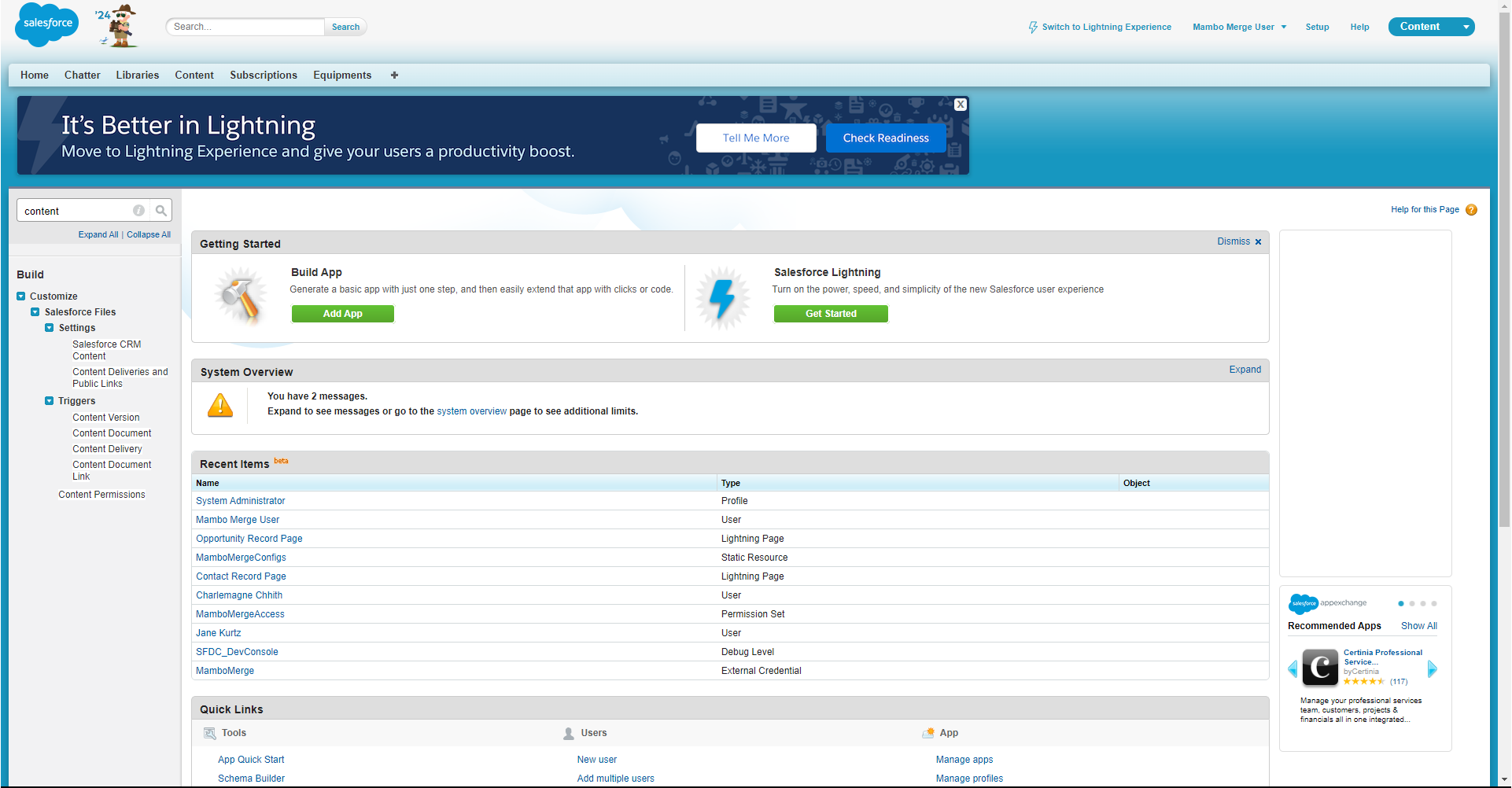1512x788 pixels.
Task: Open the Chatter tab
Action: point(82,75)
